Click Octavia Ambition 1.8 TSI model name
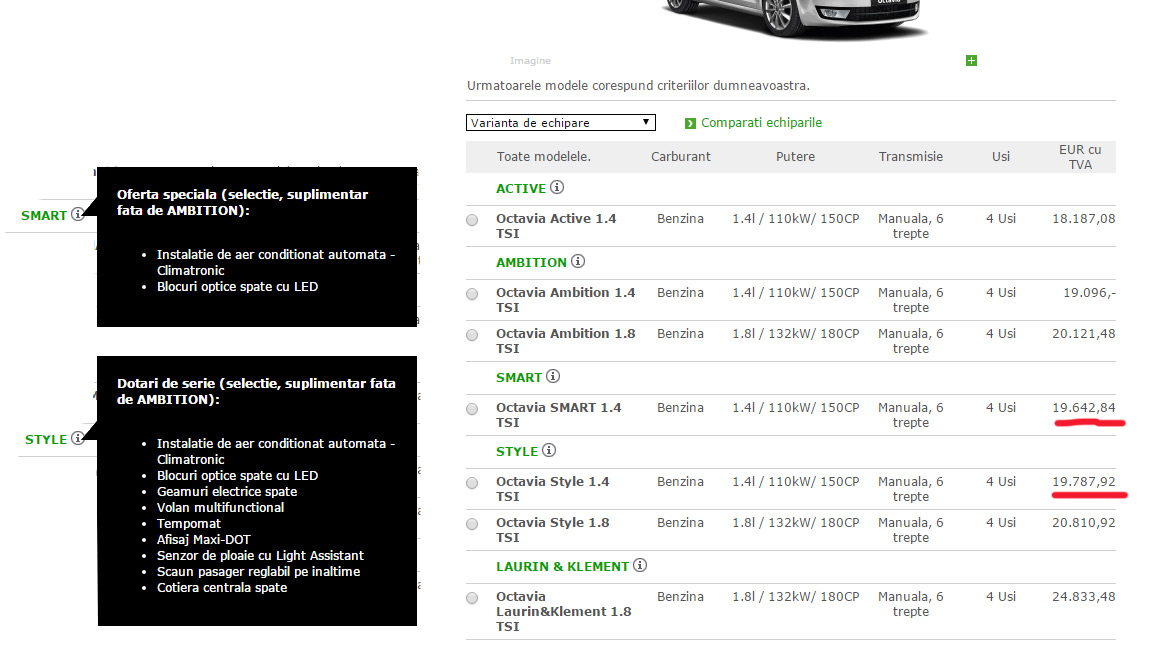This screenshot has width=1150, height=670. [x=565, y=341]
